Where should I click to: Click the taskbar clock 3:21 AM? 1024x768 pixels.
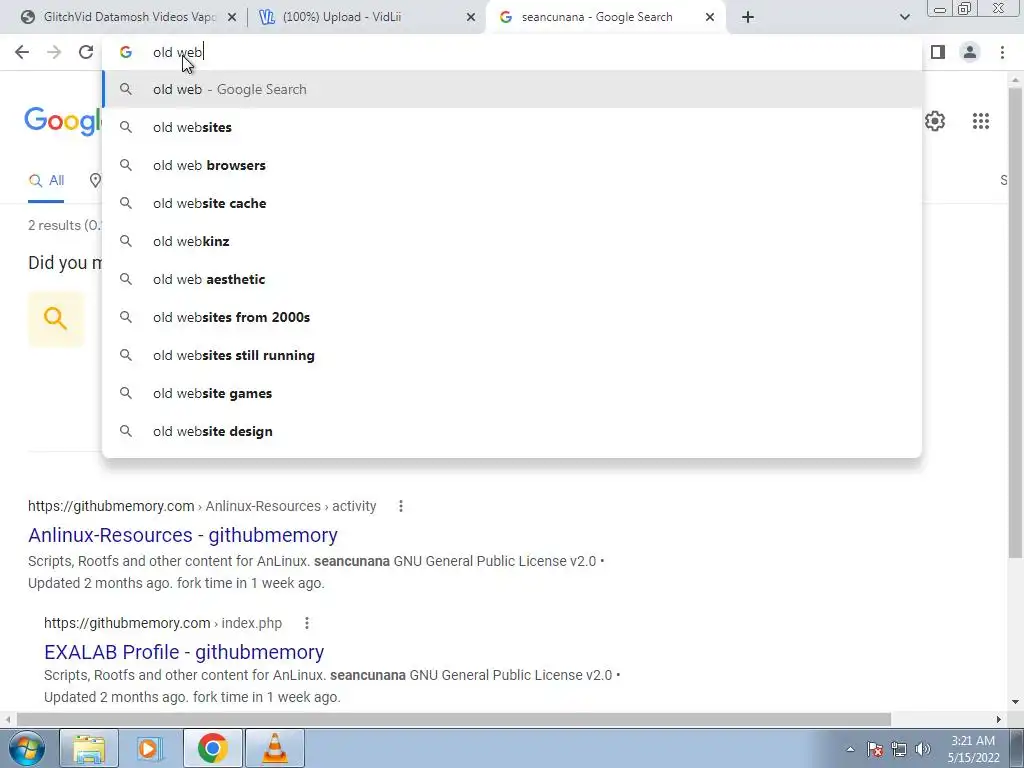[x=973, y=748]
